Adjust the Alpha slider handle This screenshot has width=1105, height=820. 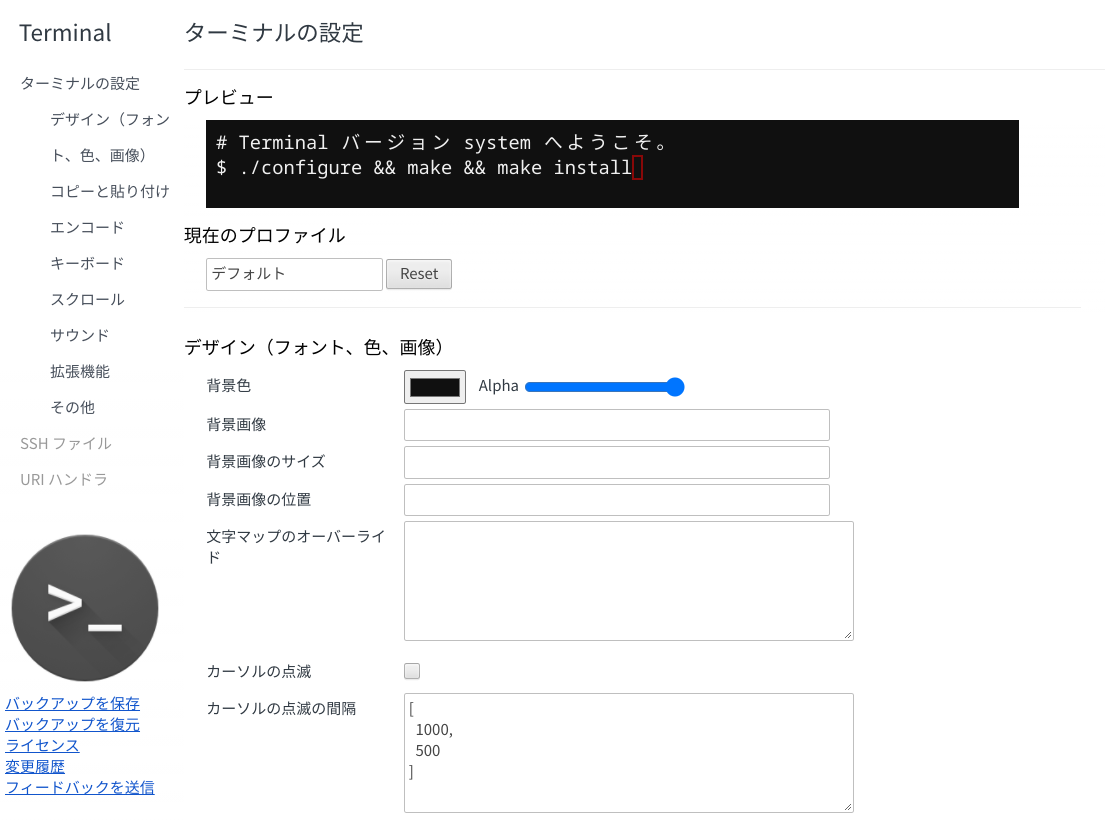tap(674, 387)
